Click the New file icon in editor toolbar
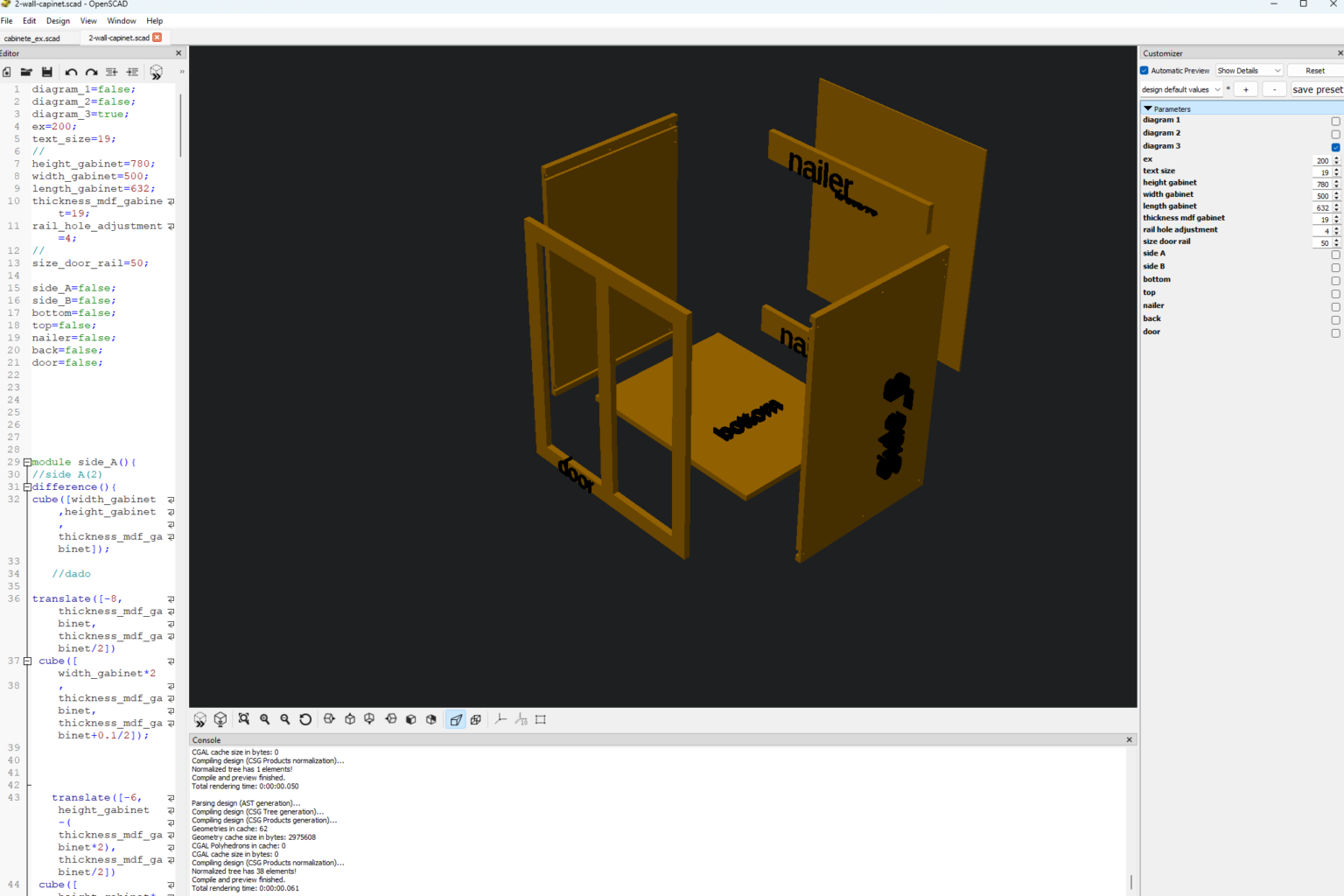This screenshot has height=896, width=1344. tap(7, 72)
